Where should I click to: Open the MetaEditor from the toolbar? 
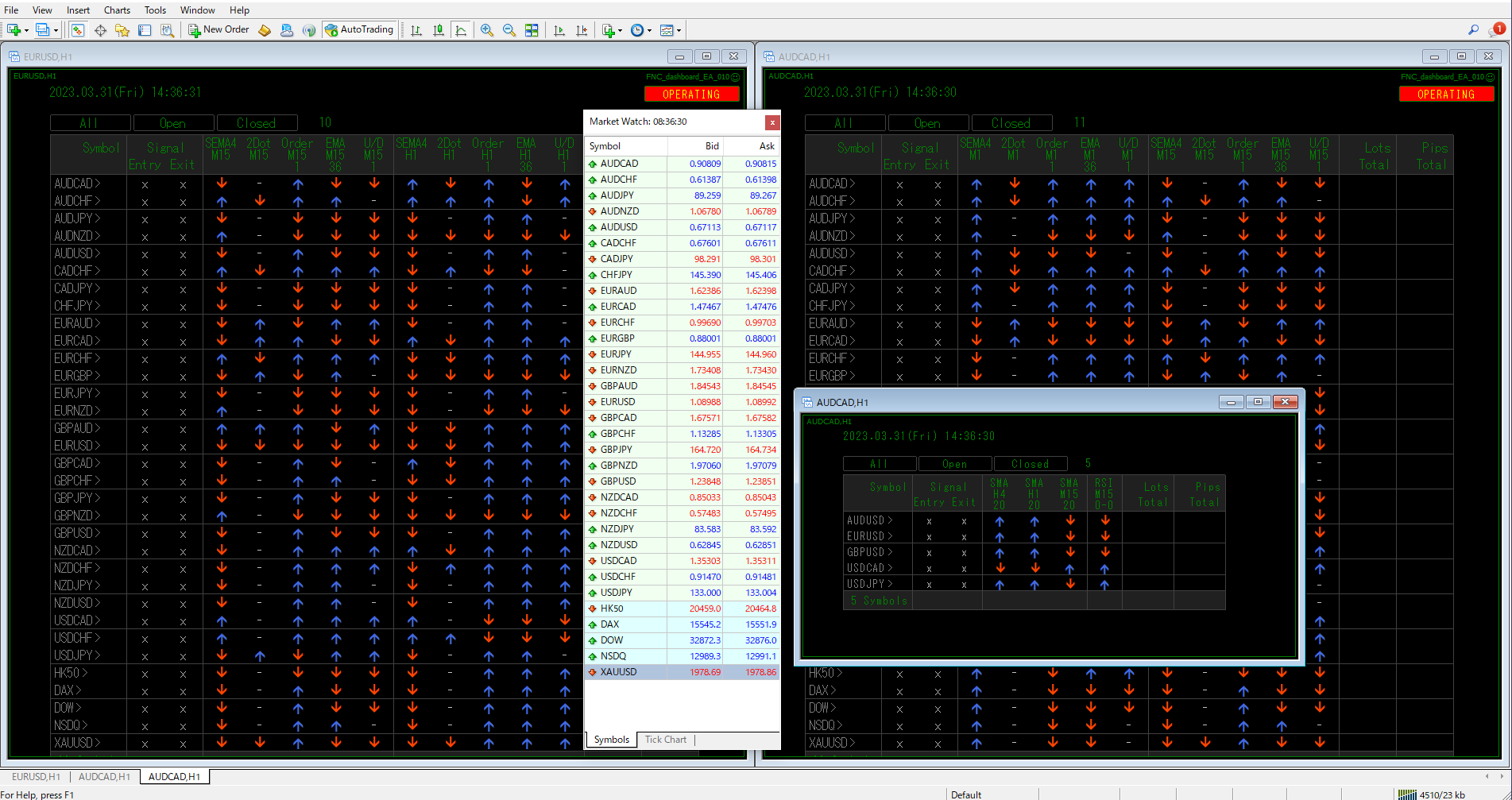[265, 30]
